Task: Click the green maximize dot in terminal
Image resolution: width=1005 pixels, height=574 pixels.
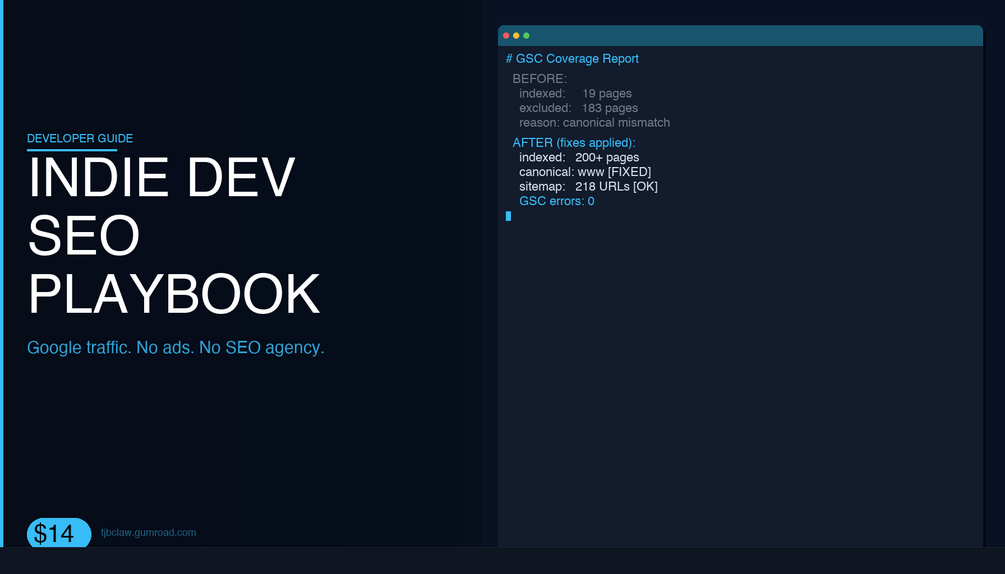Action: tap(526, 36)
